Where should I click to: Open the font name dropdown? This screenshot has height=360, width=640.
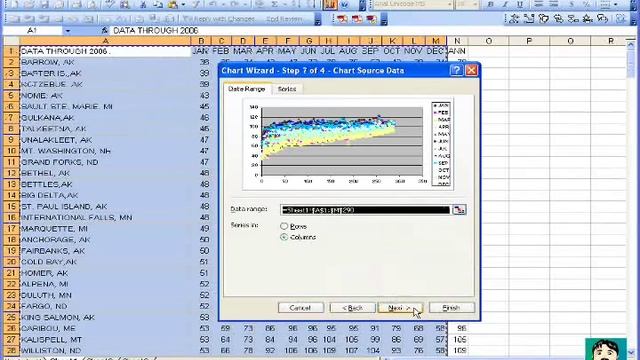[x=450, y=4]
